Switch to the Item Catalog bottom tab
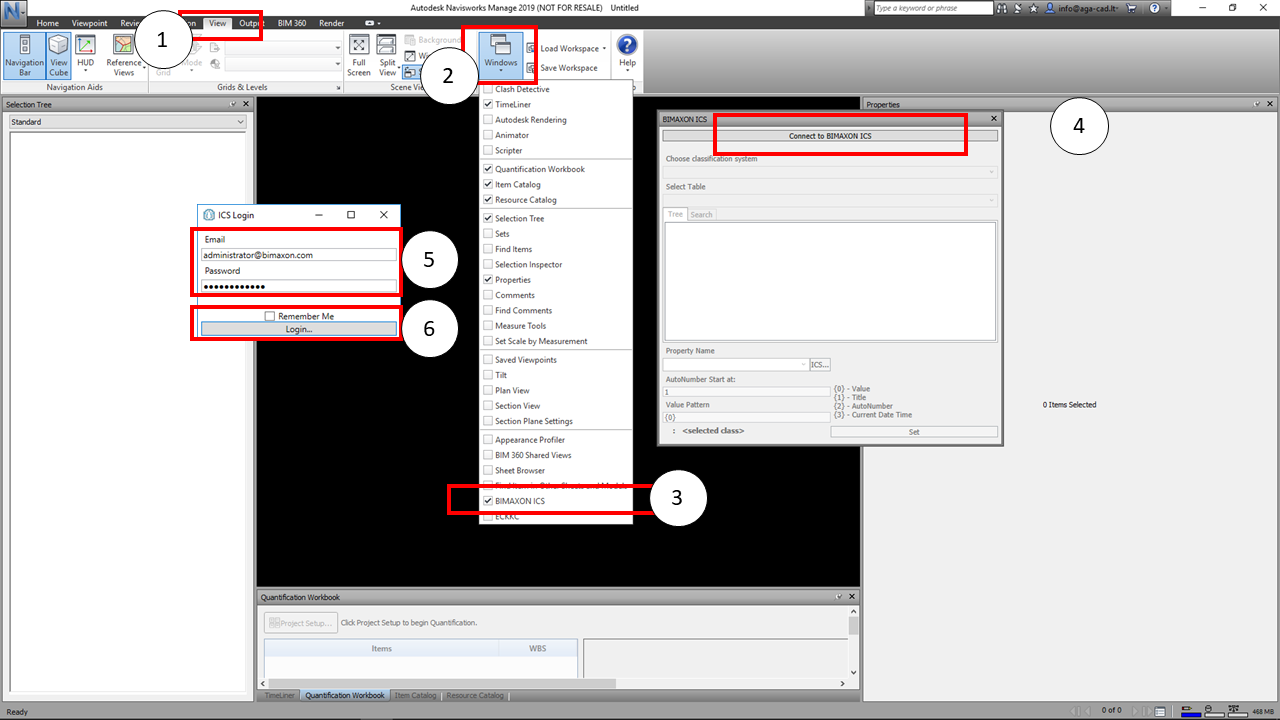This screenshot has height=720, width=1280. coord(415,695)
